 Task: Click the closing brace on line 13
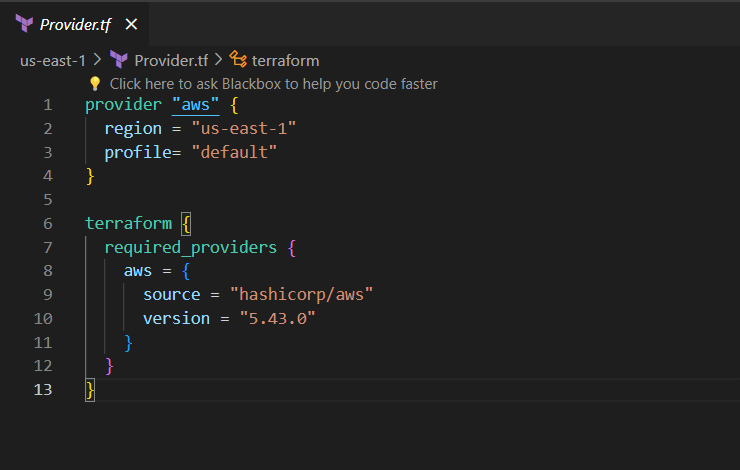pyautogui.click(x=90, y=390)
